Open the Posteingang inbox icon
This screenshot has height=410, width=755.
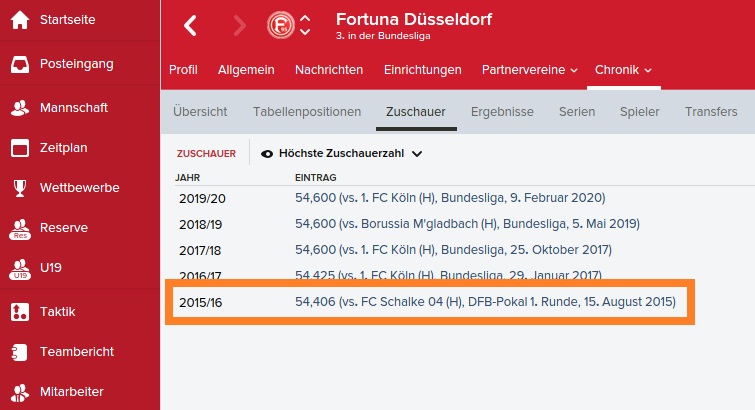point(19,65)
